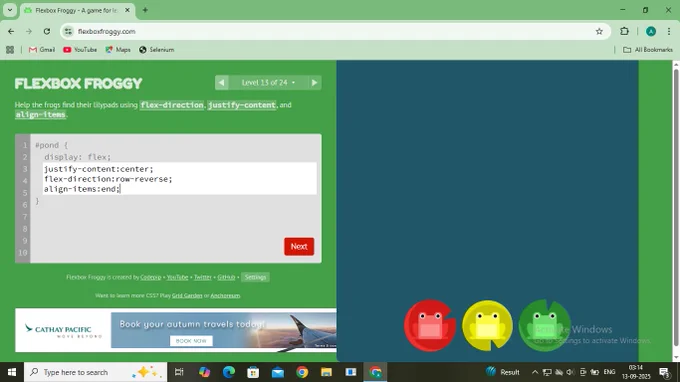Go to the next level arrow
This screenshot has height=382, width=680.
[314, 82]
